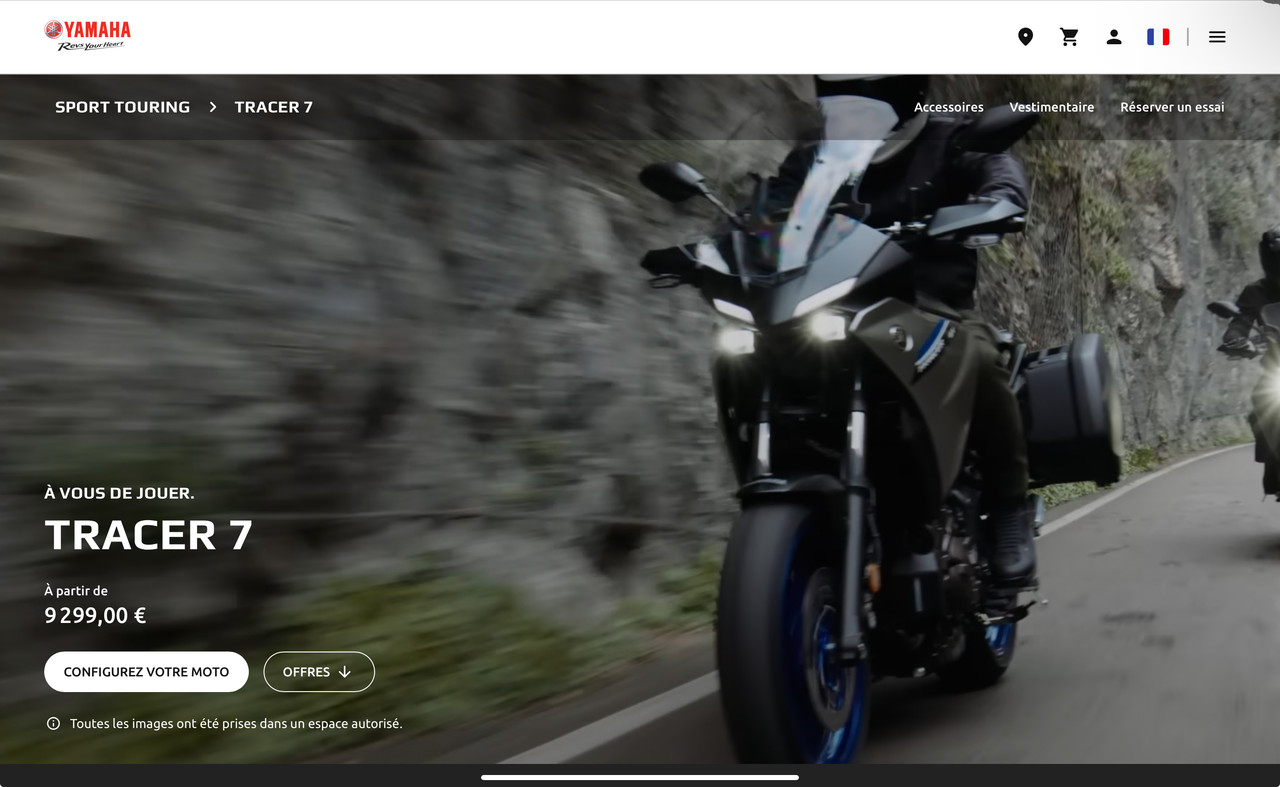Open the dealer locator pin icon
The height and width of the screenshot is (787, 1280).
pos(1025,37)
